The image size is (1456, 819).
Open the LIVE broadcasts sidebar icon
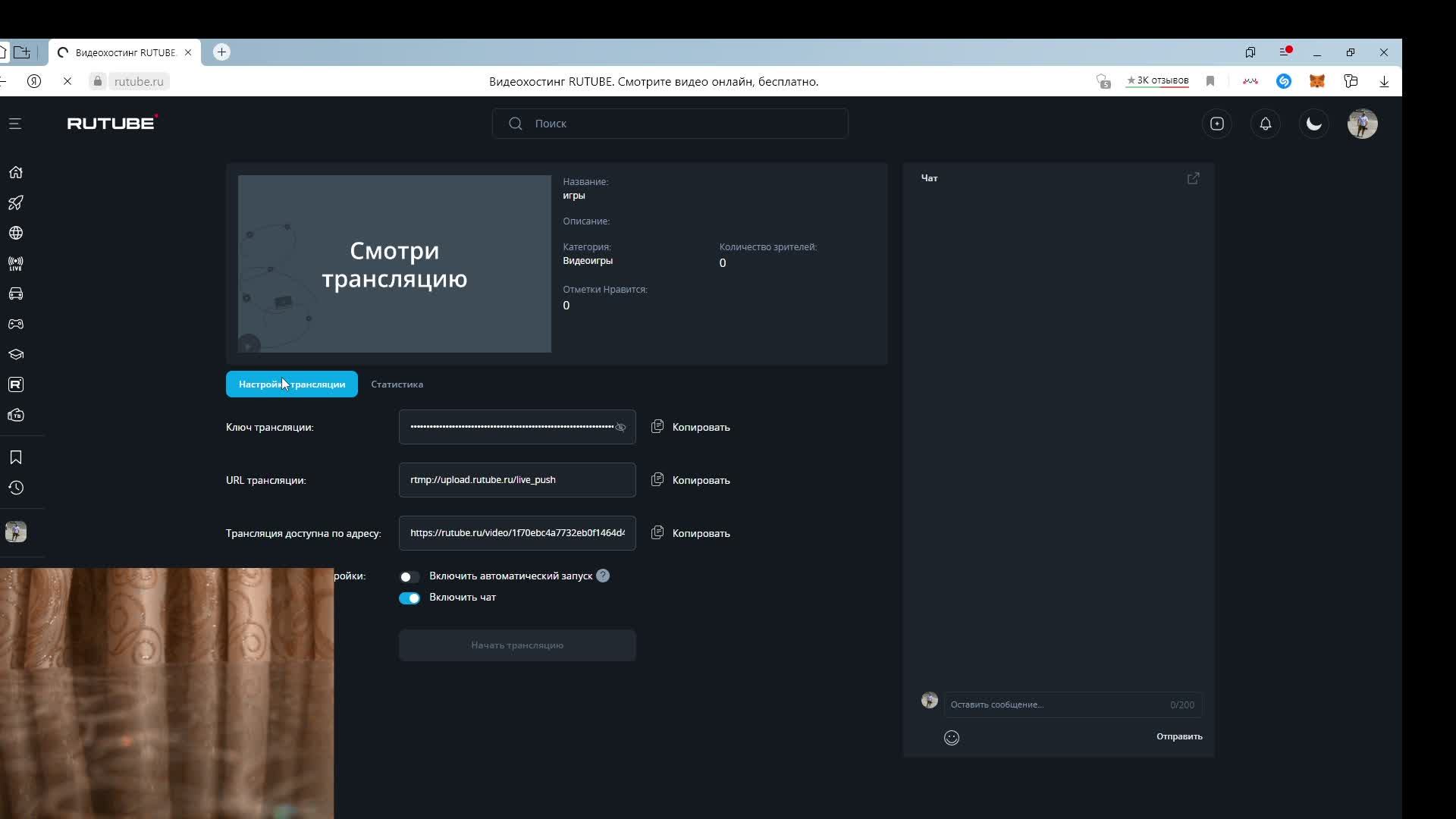[x=16, y=263]
